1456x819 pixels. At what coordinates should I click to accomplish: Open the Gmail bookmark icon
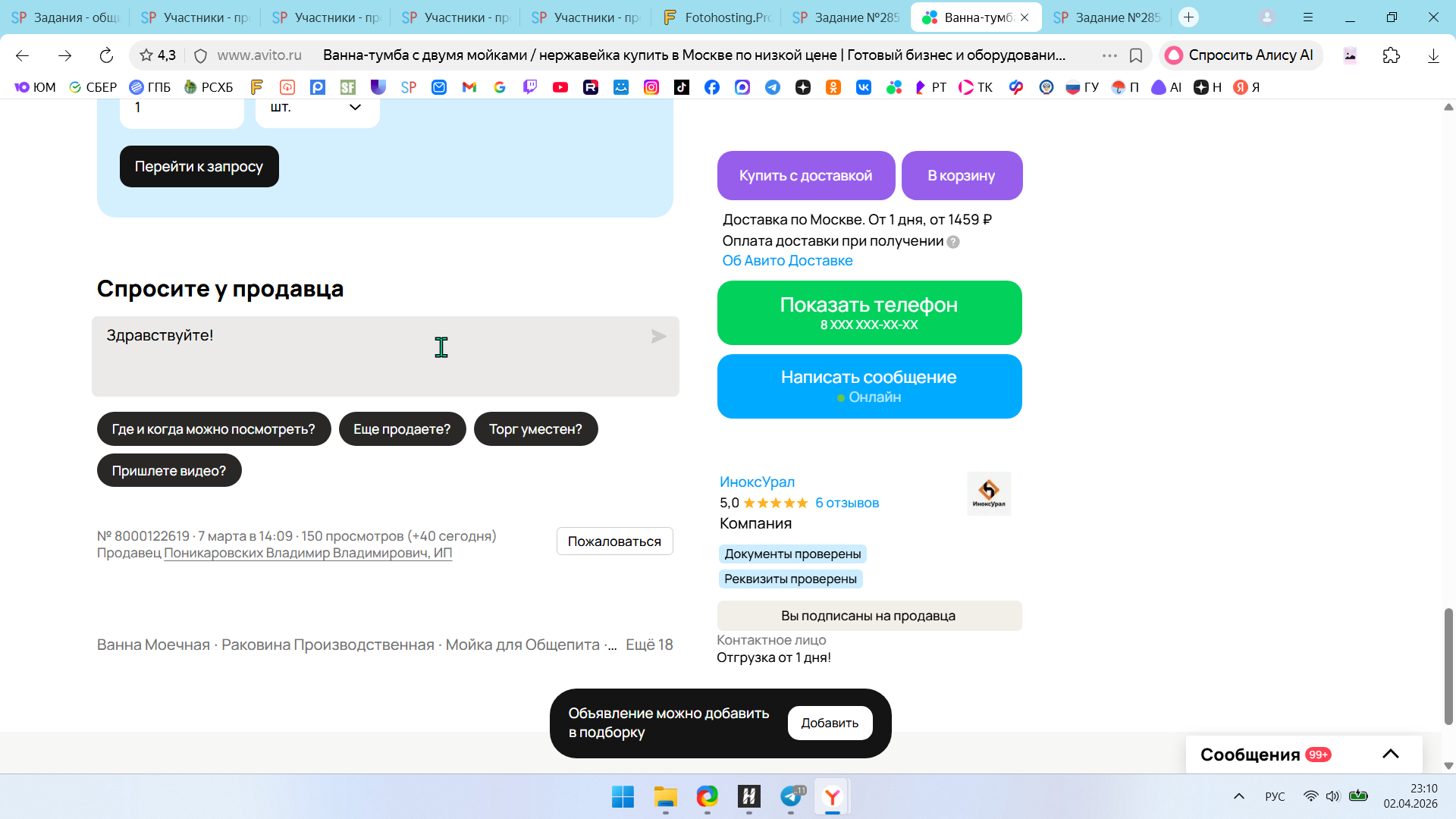[x=469, y=87]
